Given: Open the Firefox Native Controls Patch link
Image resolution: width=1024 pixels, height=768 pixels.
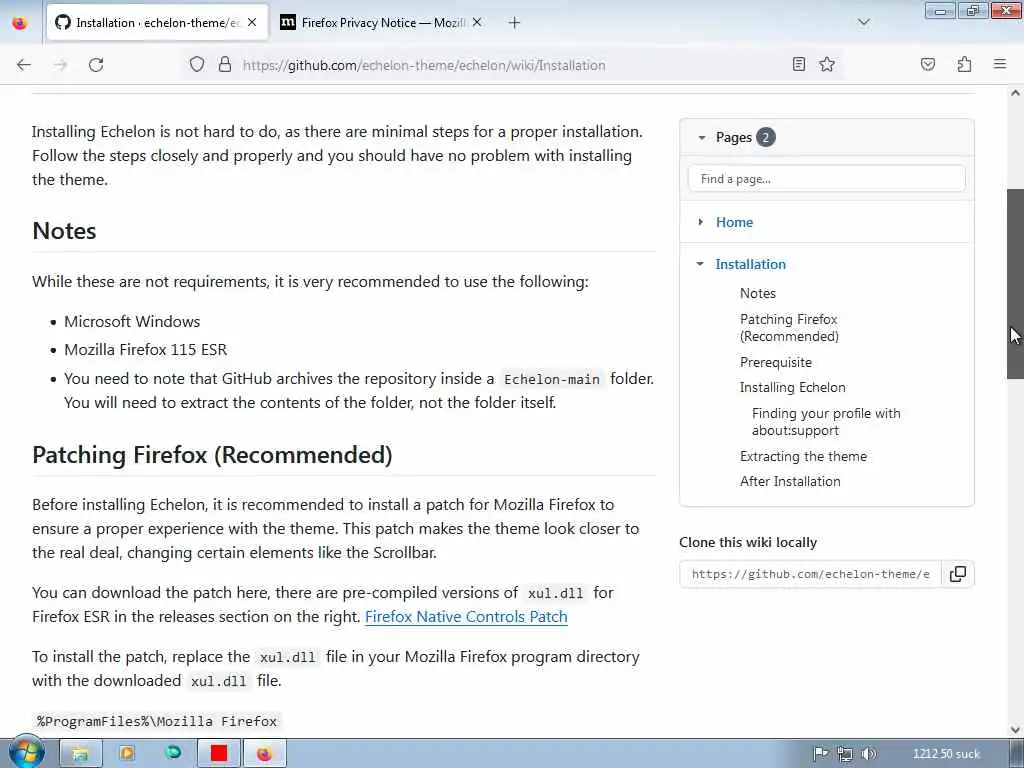Looking at the screenshot, I should (x=466, y=616).
